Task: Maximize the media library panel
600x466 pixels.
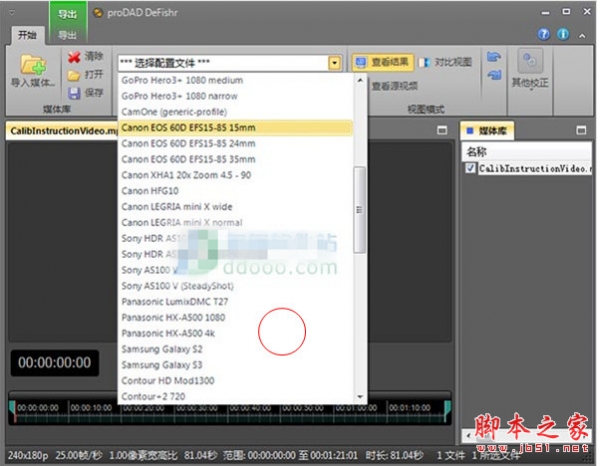Action: [581, 130]
